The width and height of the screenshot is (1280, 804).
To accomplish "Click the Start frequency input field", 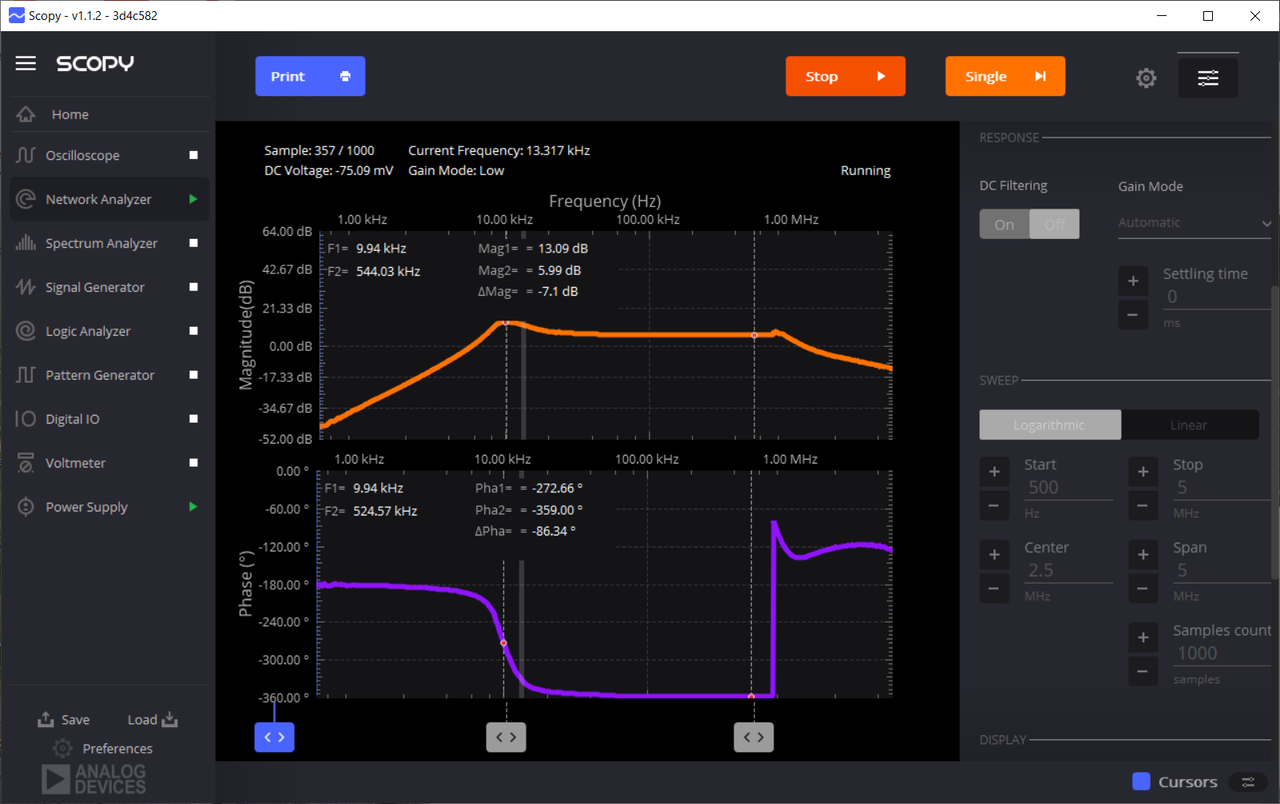I will tap(1067, 488).
